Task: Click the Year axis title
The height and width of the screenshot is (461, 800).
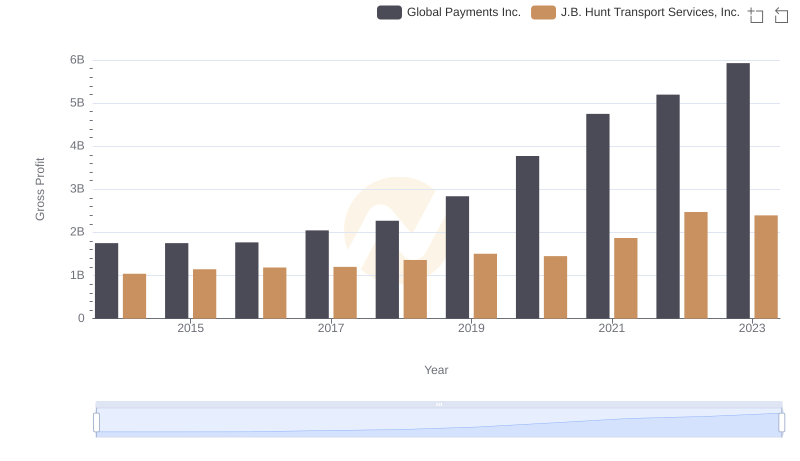Action: click(x=436, y=370)
